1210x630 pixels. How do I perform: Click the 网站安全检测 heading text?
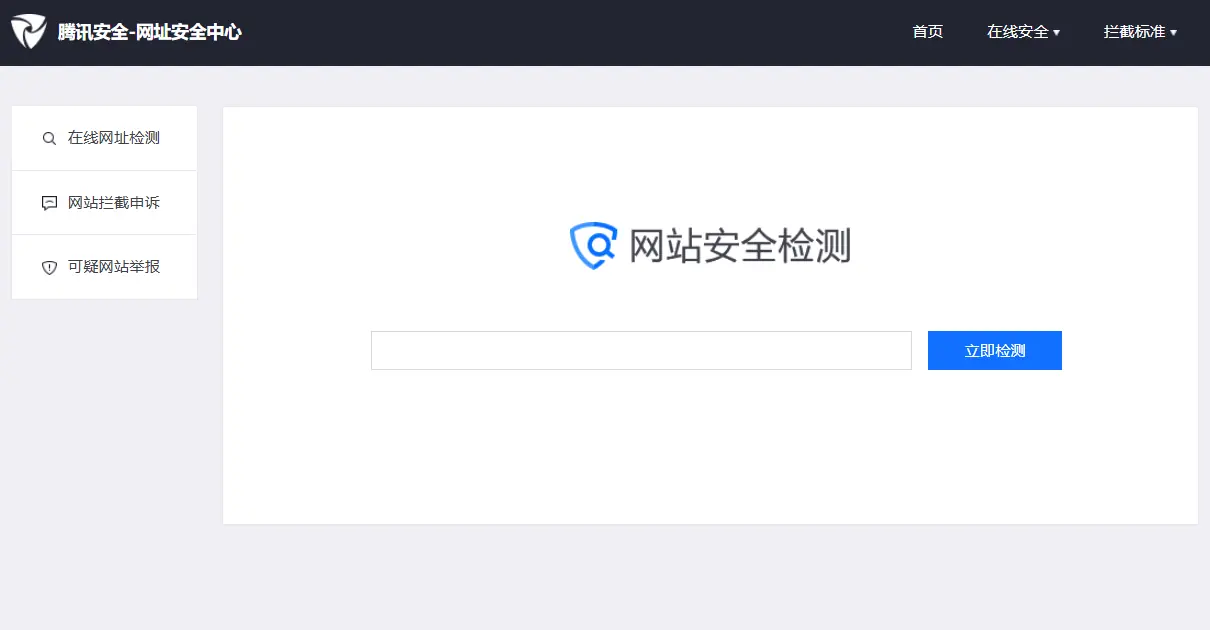[740, 246]
